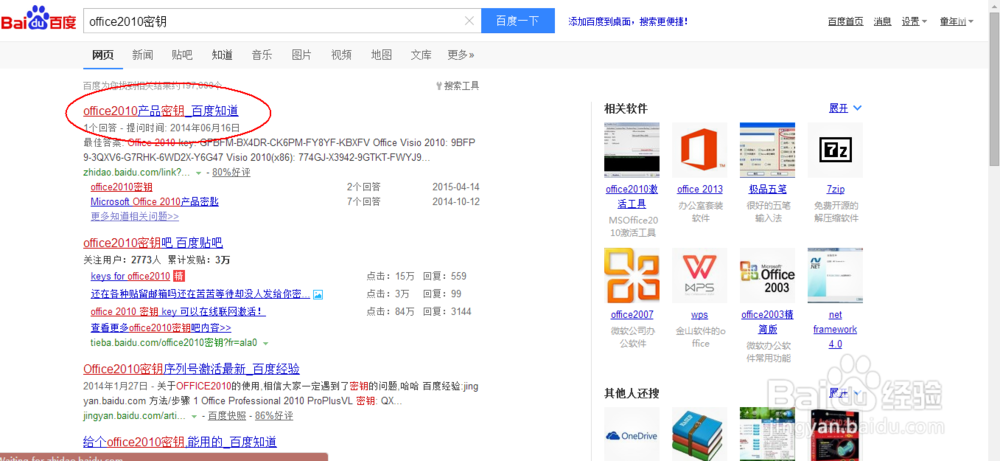1000x461 pixels.
Task: Click the office2010激活工具 text link
Action: [x=631, y=196]
